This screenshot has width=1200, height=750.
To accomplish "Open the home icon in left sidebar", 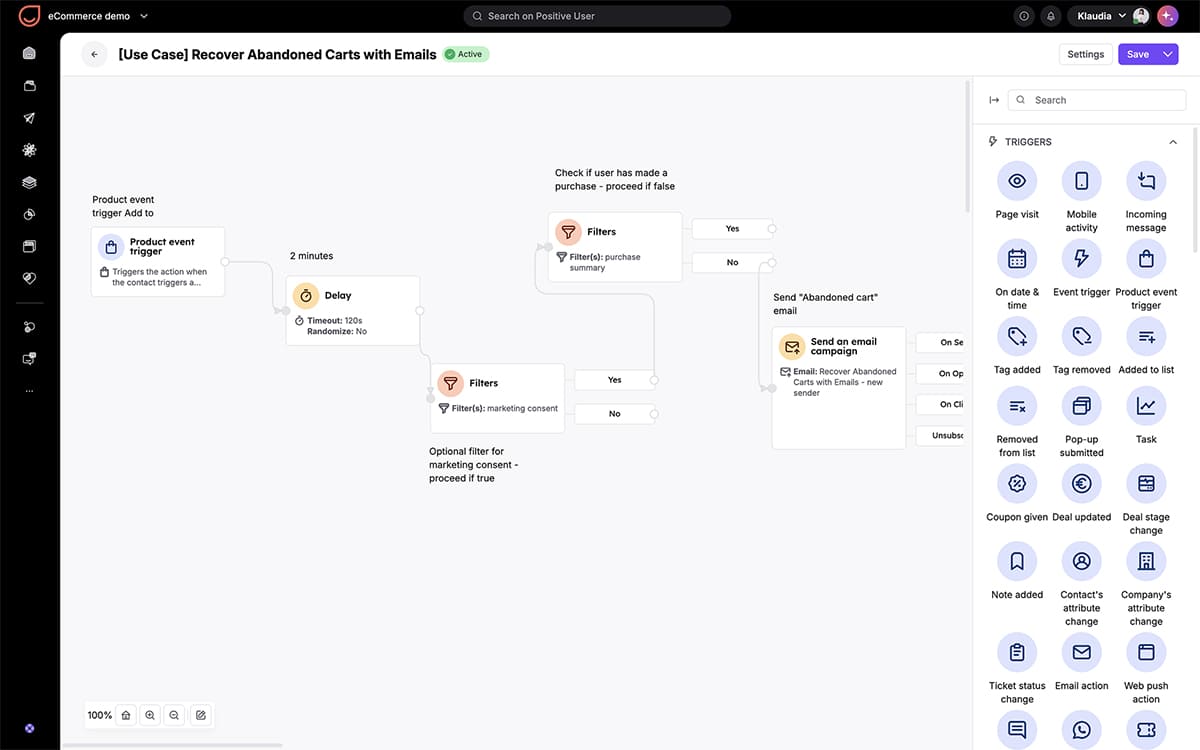I will 29,54.
